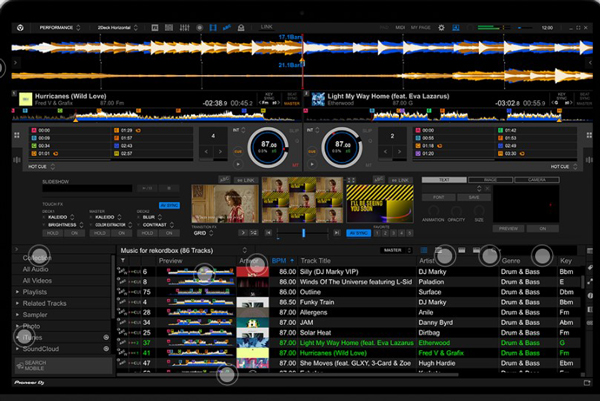Adjust the video crossfader slider
The height and width of the screenshot is (401, 600).
303,233
